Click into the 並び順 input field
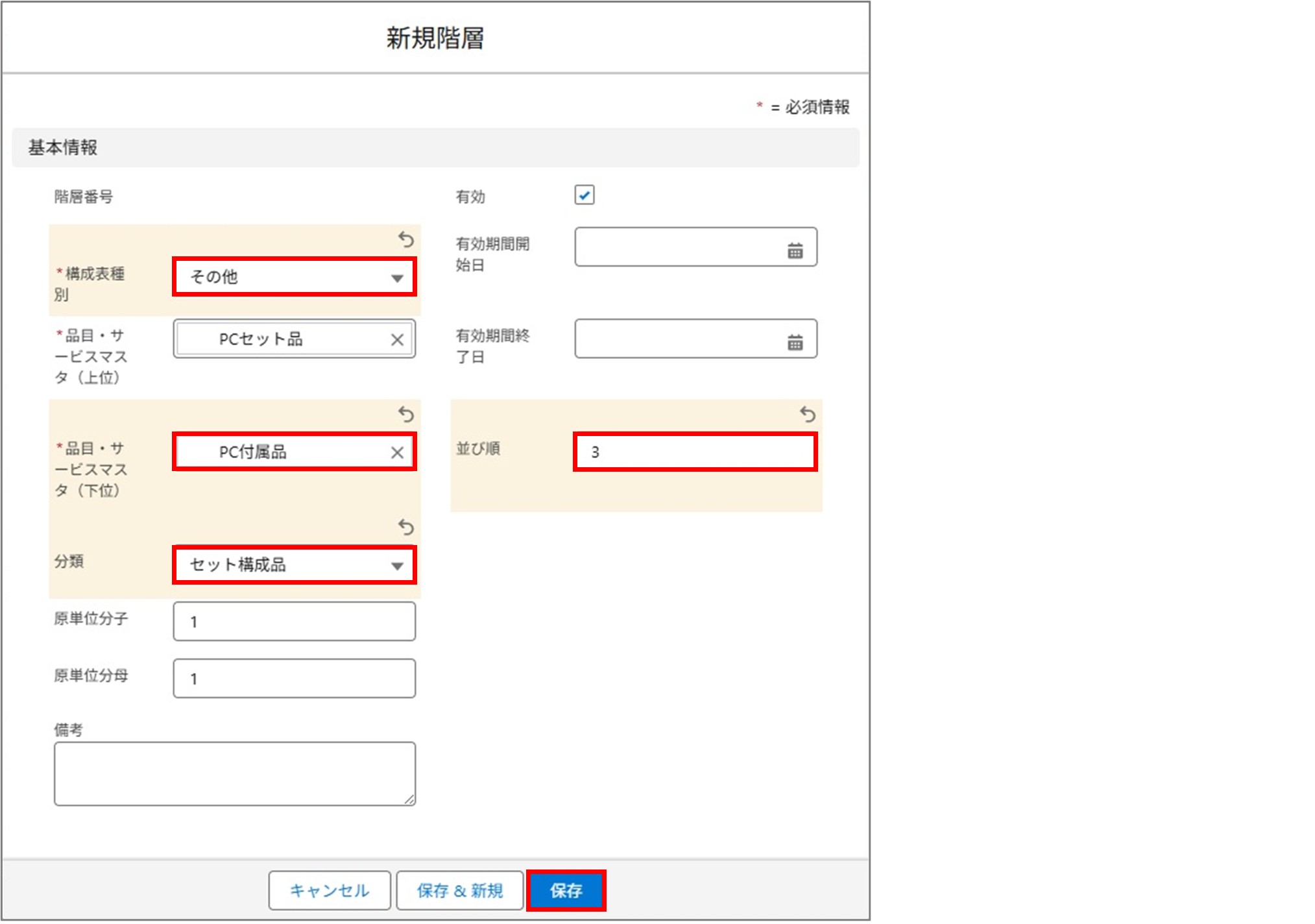This screenshot has width=1315, height=924. pos(694,452)
